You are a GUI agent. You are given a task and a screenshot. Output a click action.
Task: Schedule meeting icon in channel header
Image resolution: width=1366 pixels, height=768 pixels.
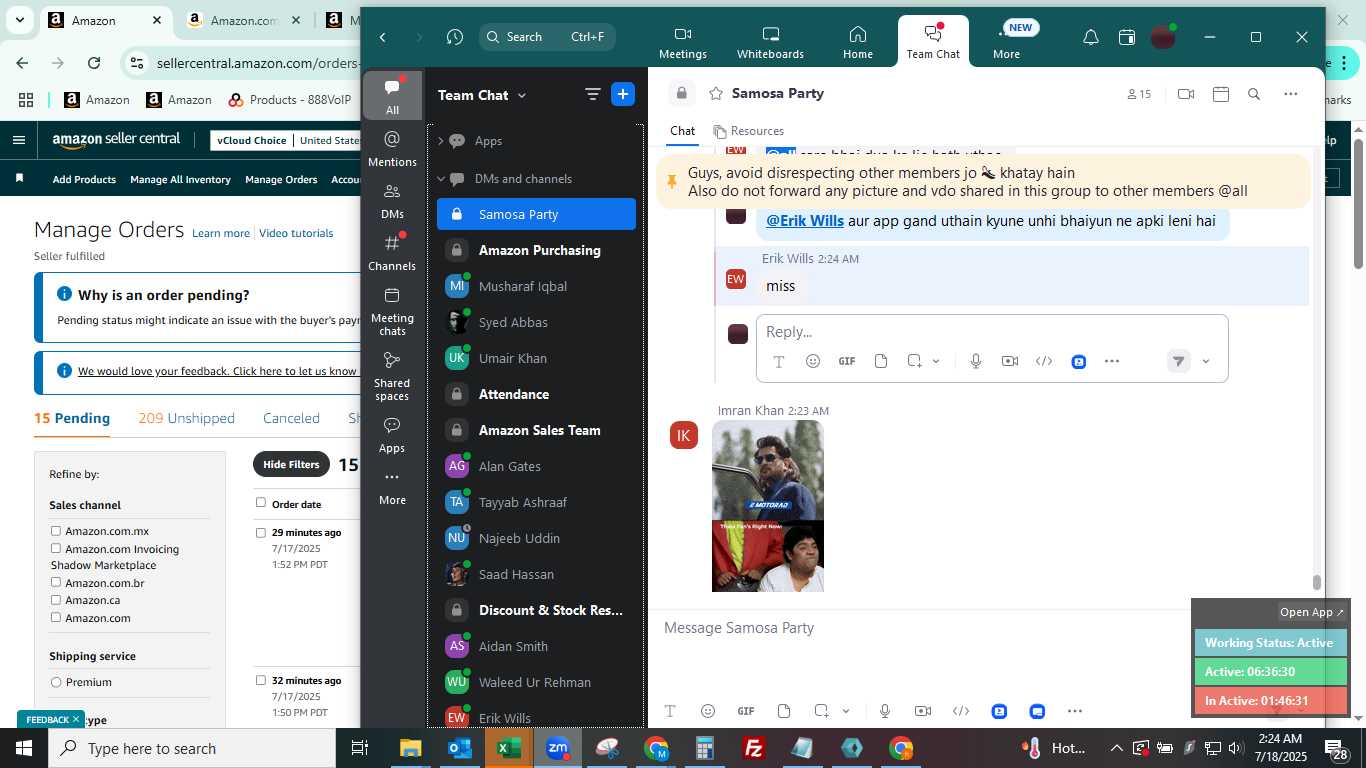click(x=1220, y=94)
